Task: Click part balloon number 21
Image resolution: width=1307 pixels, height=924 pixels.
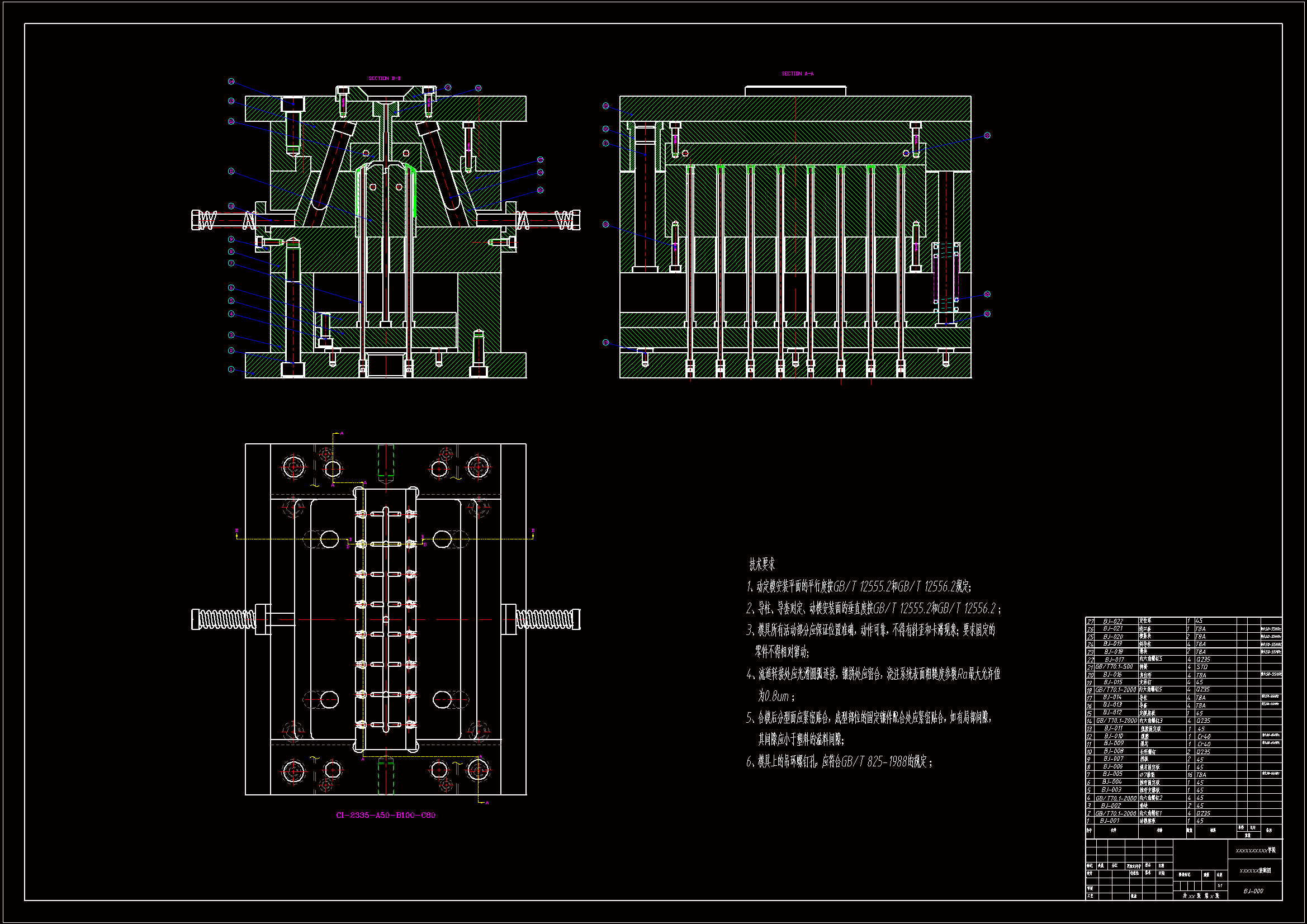Action: pos(987,295)
